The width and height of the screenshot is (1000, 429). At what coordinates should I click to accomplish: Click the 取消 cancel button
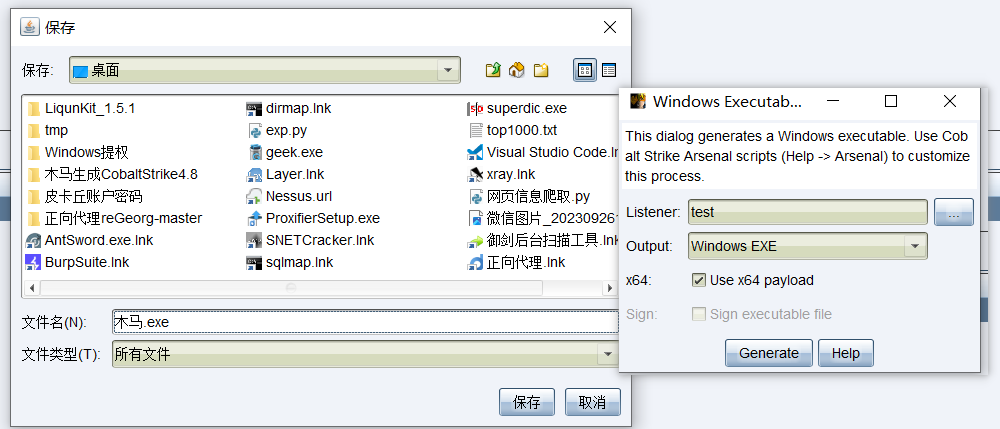[592, 402]
